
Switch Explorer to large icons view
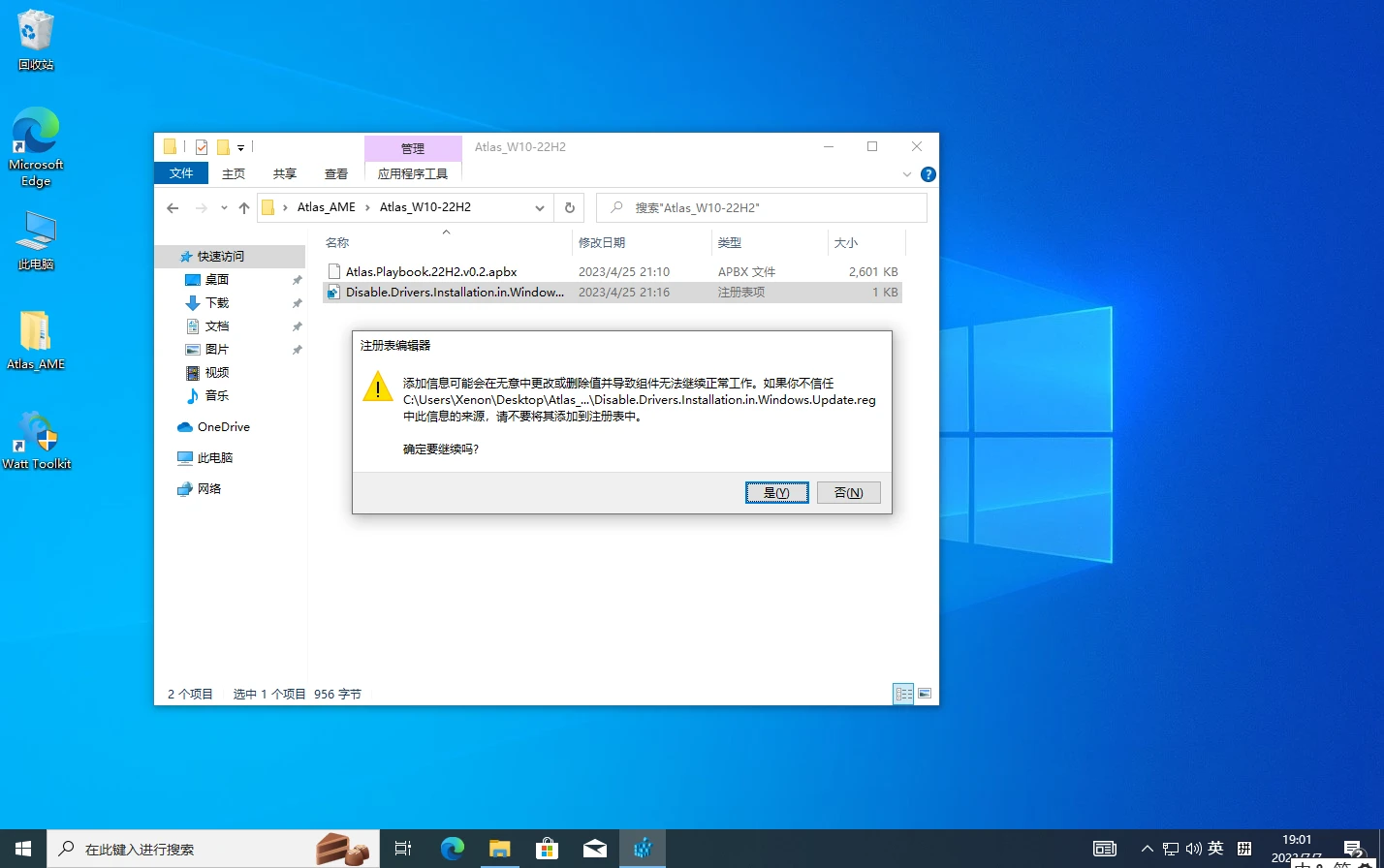(925, 694)
